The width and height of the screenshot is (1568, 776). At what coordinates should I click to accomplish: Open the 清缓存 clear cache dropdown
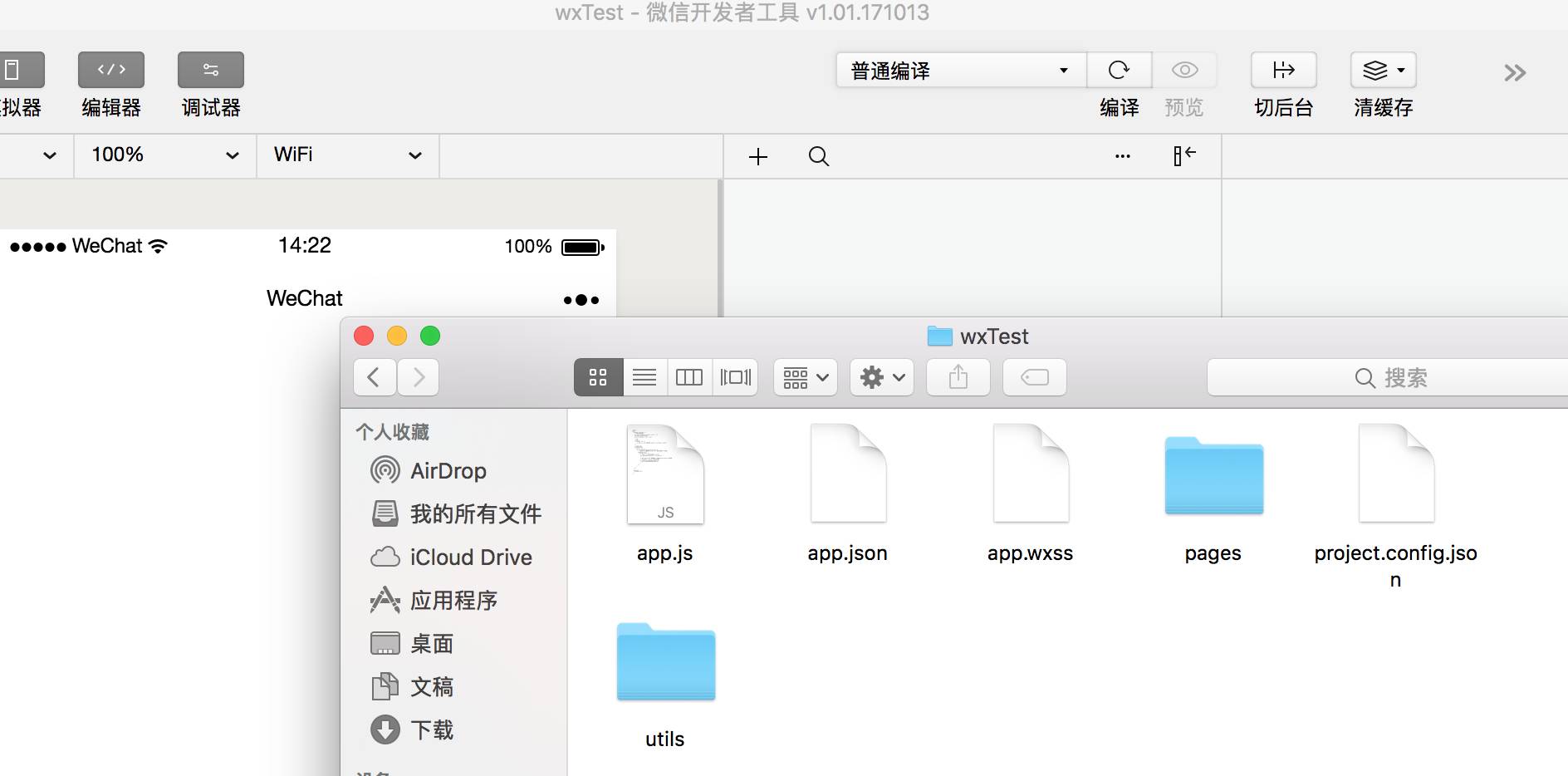click(1384, 71)
